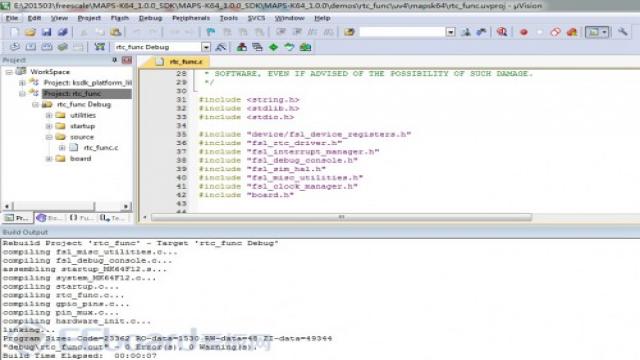Viewport: 640px width, 360px height.
Task: Click the Build target icon
Action: [x=31, y=47]
